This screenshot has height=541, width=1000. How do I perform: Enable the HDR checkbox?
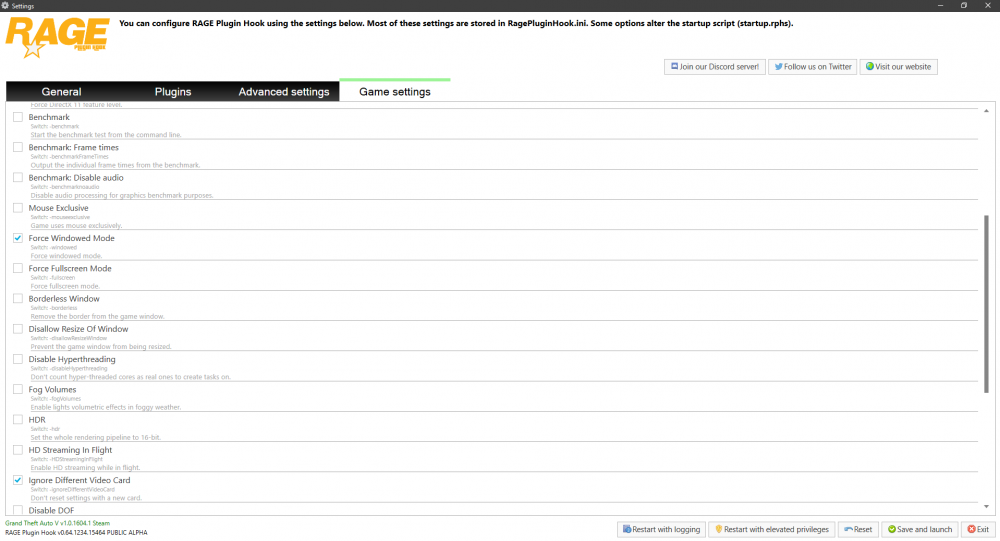18,420
